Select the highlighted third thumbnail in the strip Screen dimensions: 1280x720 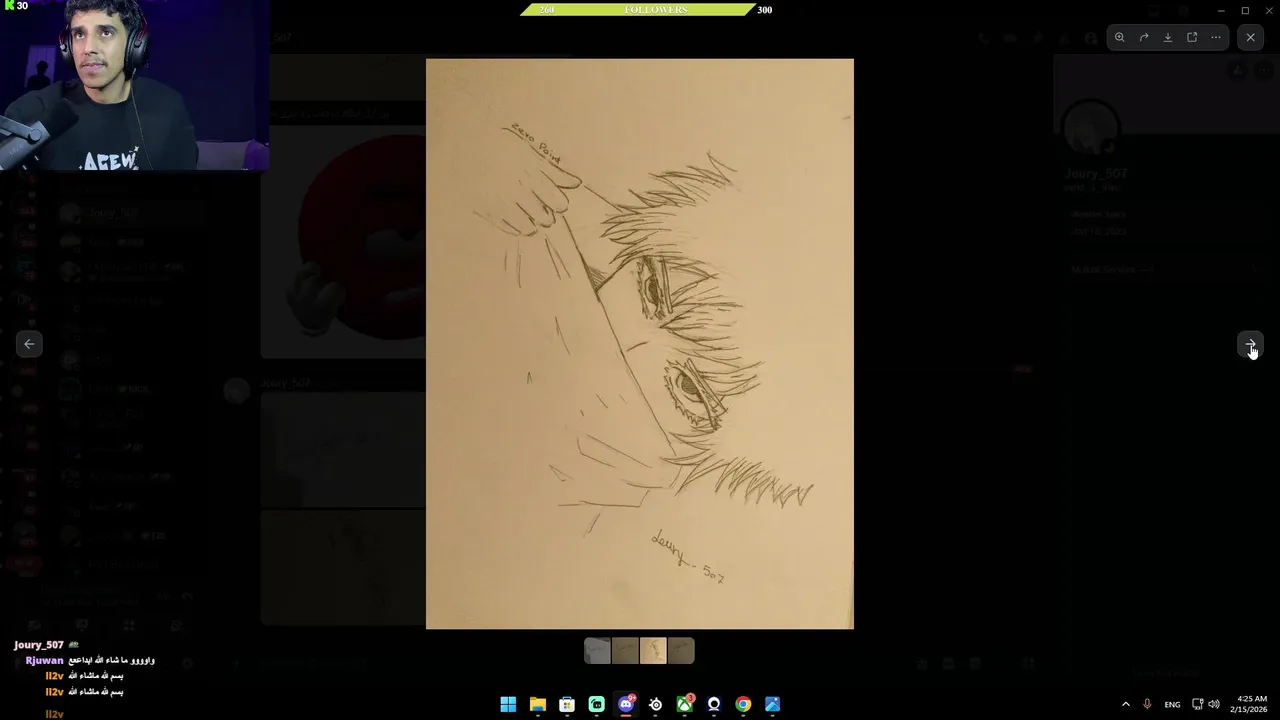tap(653, 651)
